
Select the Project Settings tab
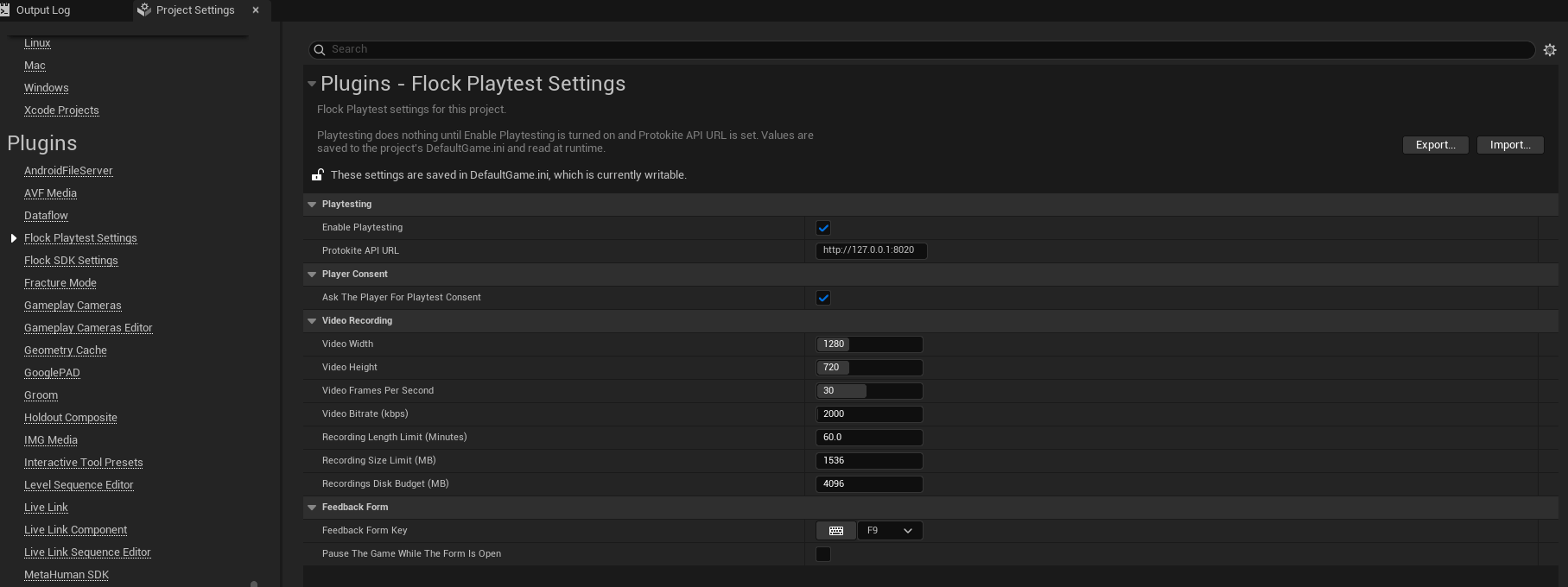195,10
